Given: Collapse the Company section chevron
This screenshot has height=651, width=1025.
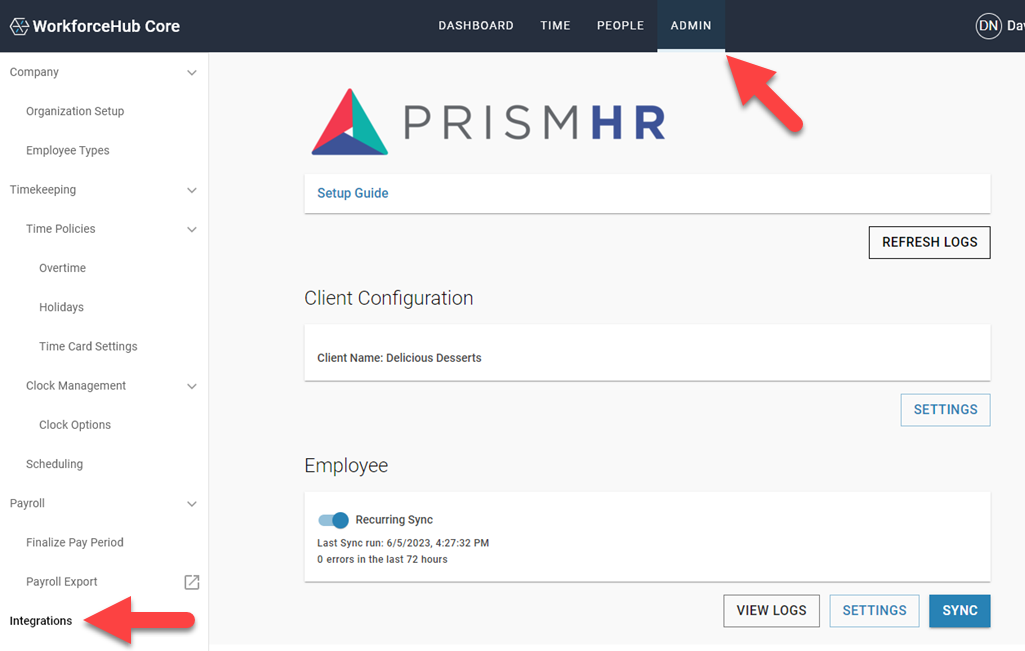Looking at the screenshot, I should (191, 71).
